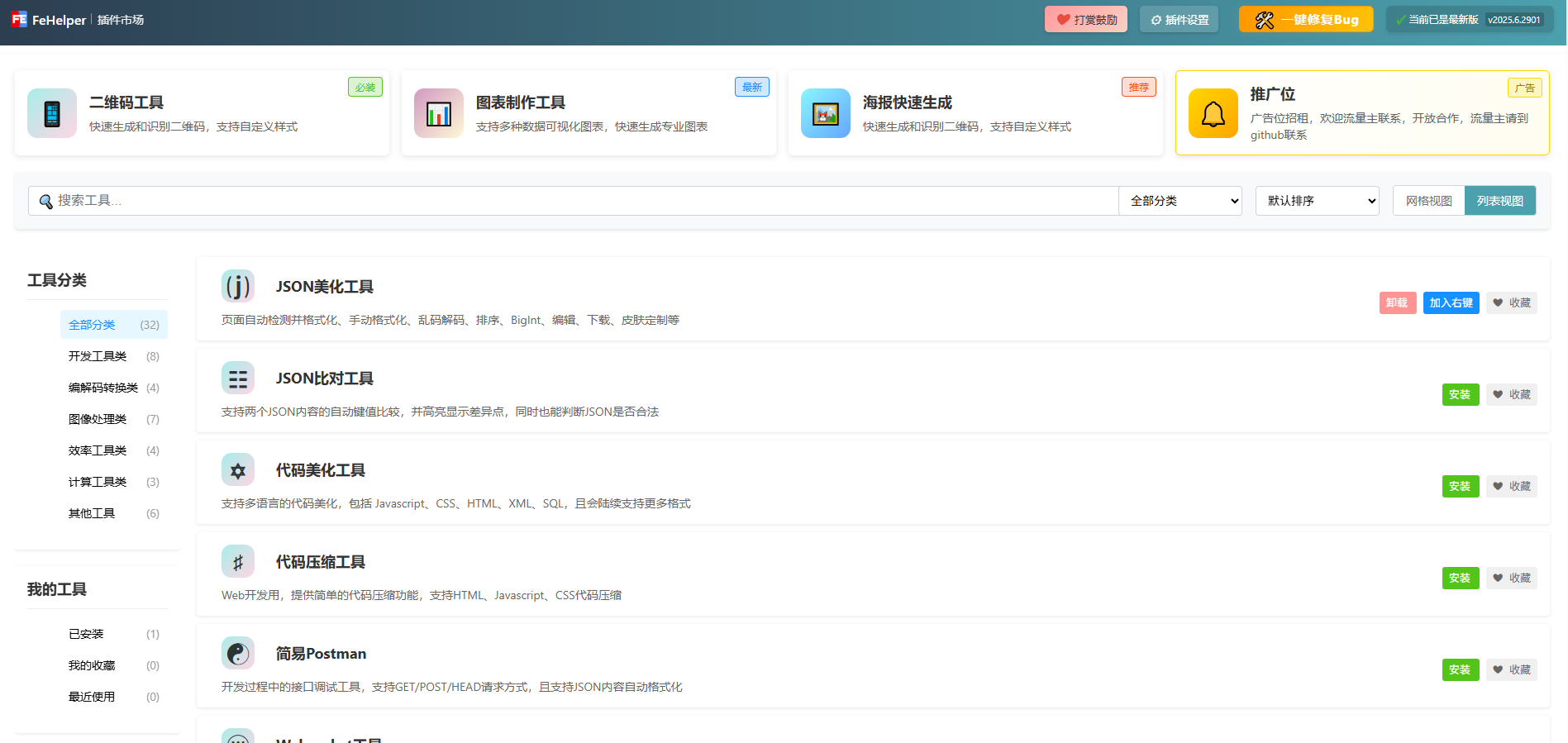Click the 代码美化工具 star icon
Viewport: 1568px width, 743px height.
coord(238,469)
